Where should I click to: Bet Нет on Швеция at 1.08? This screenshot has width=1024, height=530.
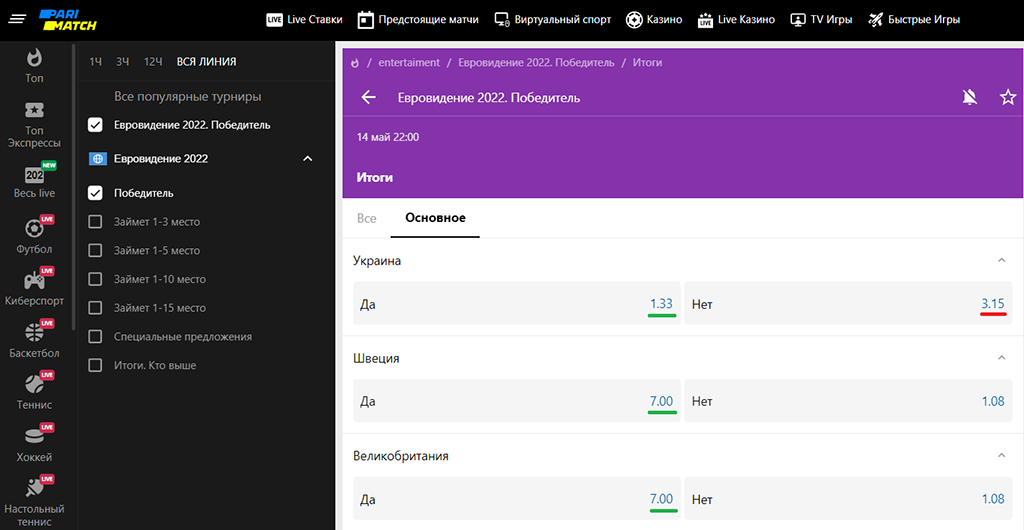pos(848,401)
